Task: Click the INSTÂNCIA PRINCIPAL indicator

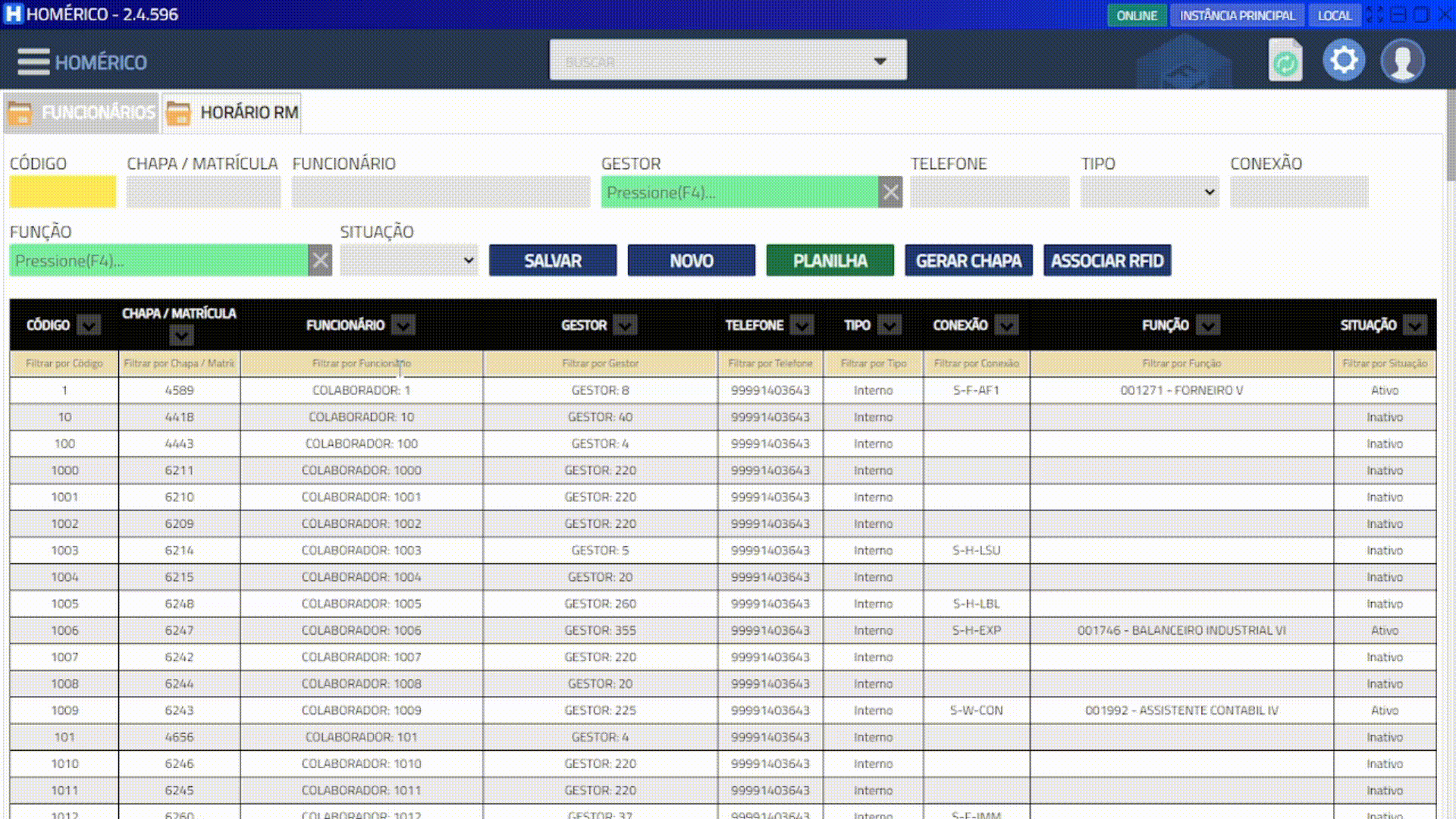Action: tap(1237, 15)
